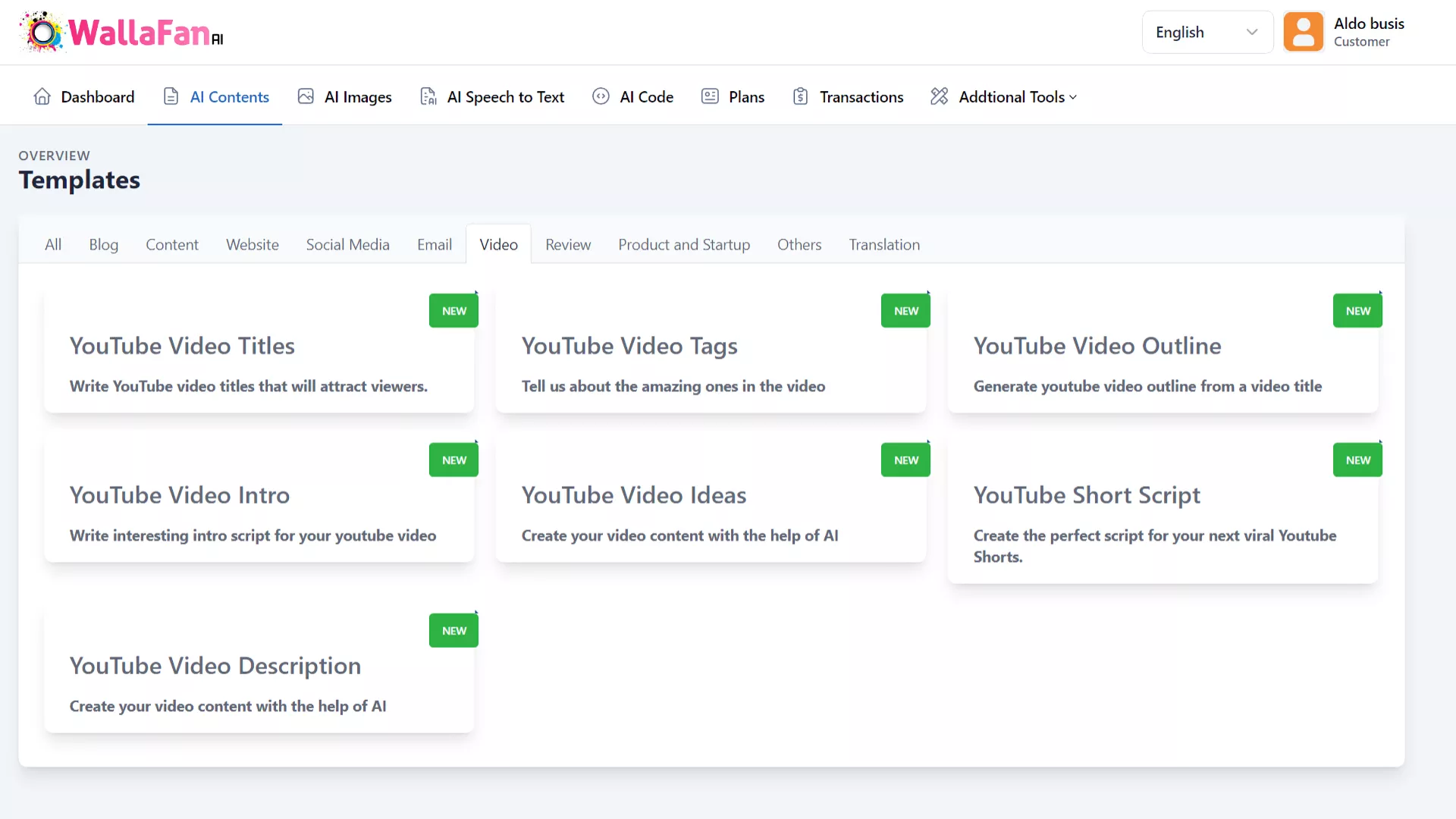1456x819 pixels.
Task: Click the AI Speech to Text icon
Action: 428,96
